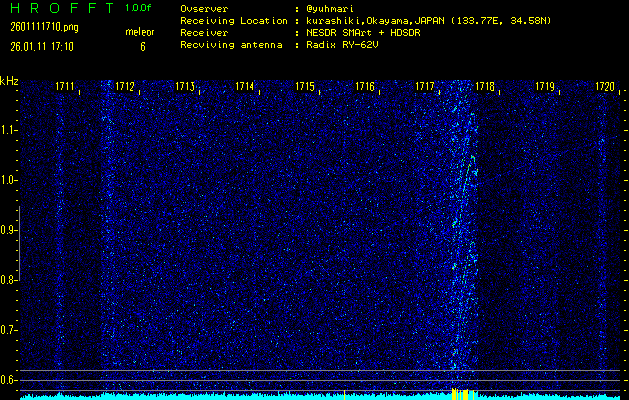Select the 26.01.11 17:10 date stamp

[x=36, y=45]
